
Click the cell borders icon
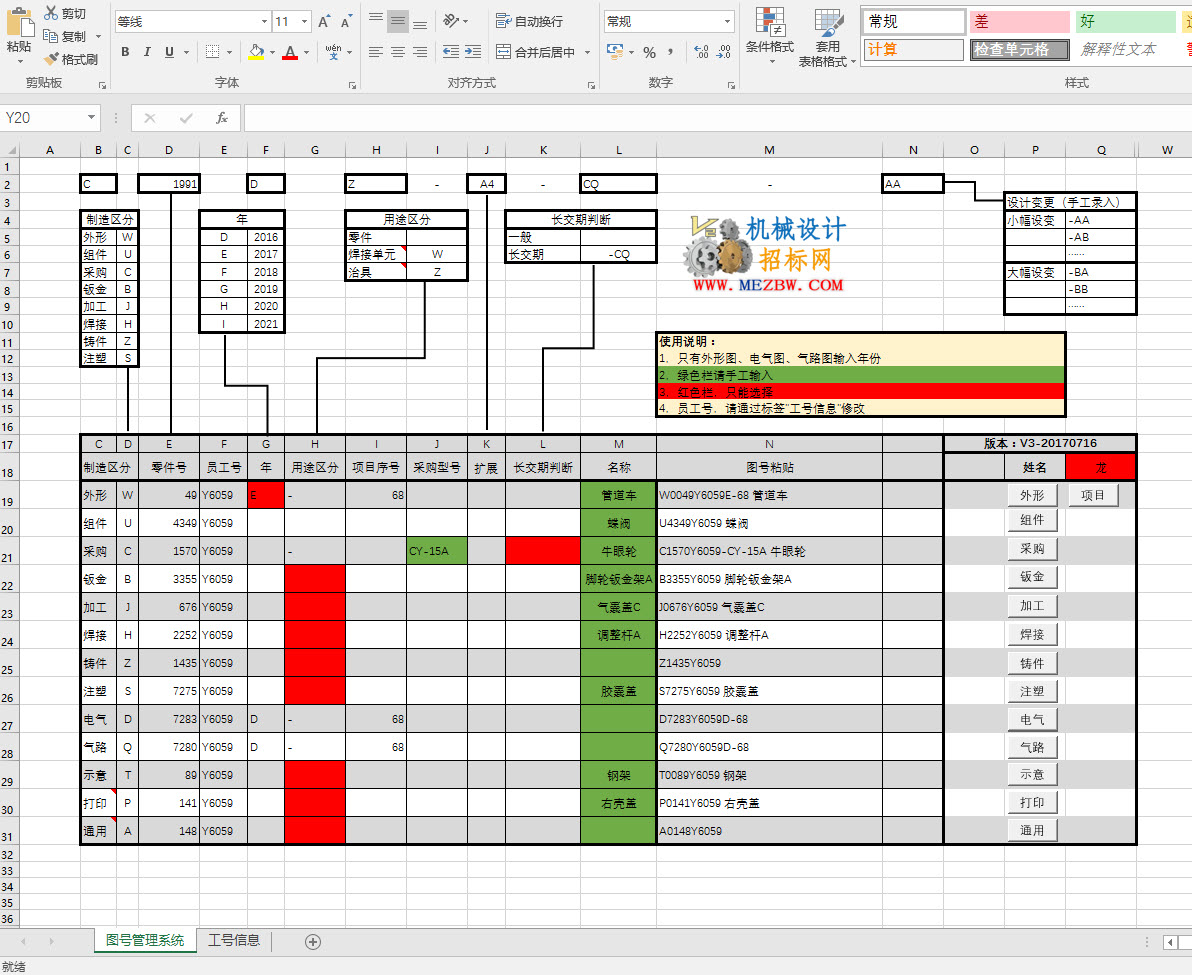[213, 52]
